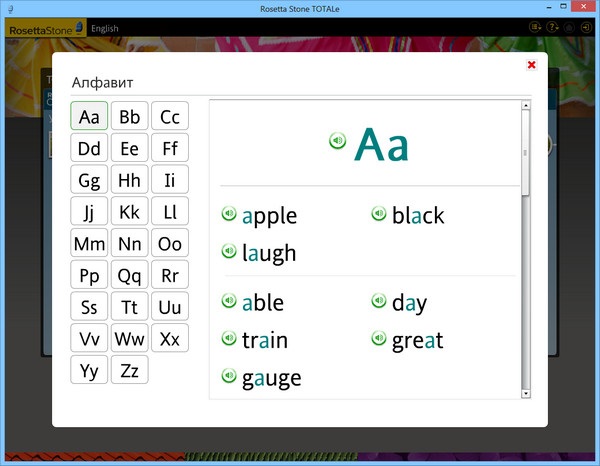Click the word 'able'
The height and width of the screenshot is (466, 600).
(x=263, y=302)
